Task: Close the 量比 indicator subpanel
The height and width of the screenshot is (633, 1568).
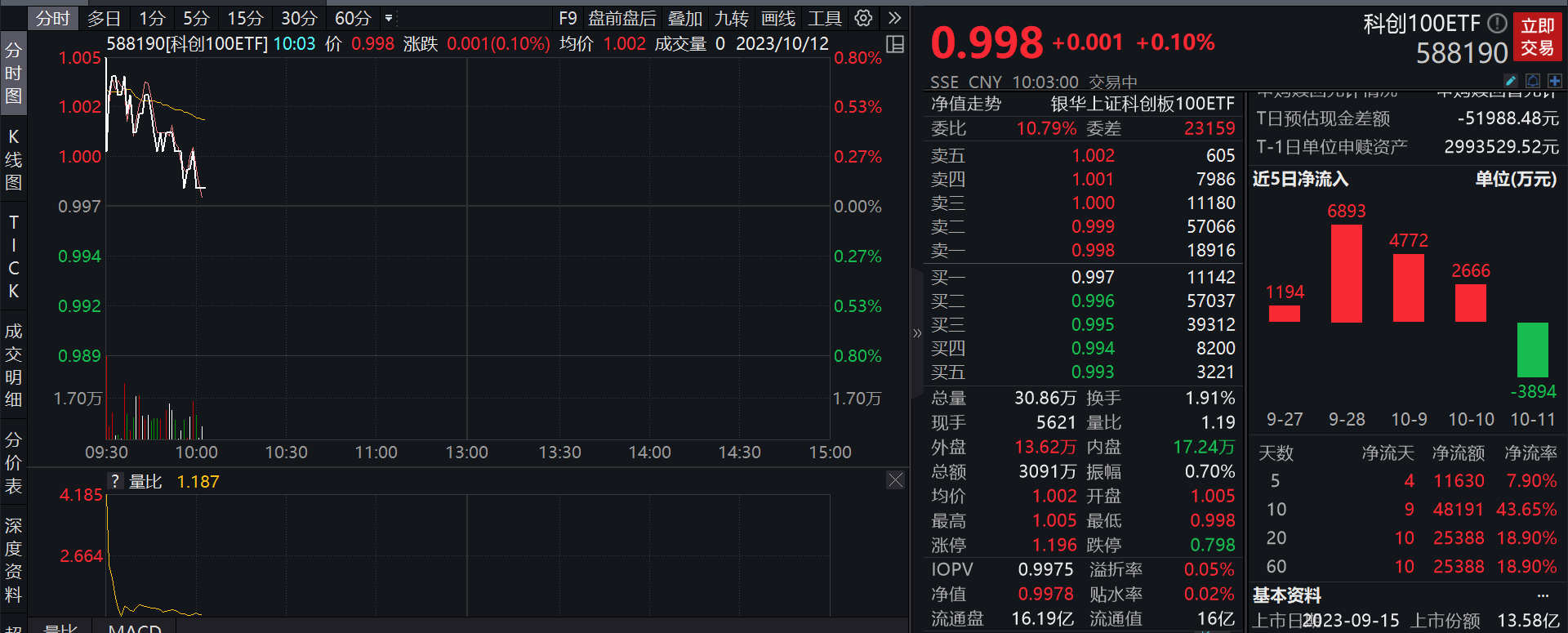Action: tap(896, 480)
